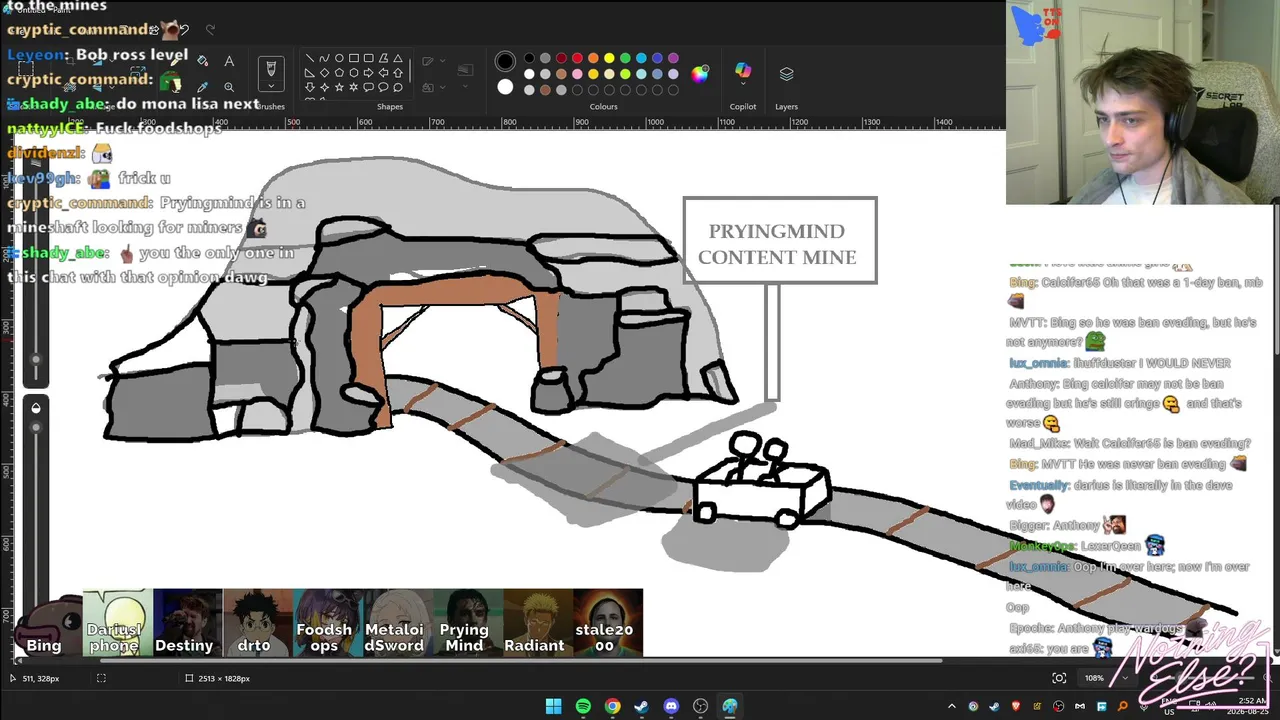Choose the Oval callout shape
Image resolution: width=1280 pixels, height=720 pixels.
pyautogui.click(x=382, y=88)
